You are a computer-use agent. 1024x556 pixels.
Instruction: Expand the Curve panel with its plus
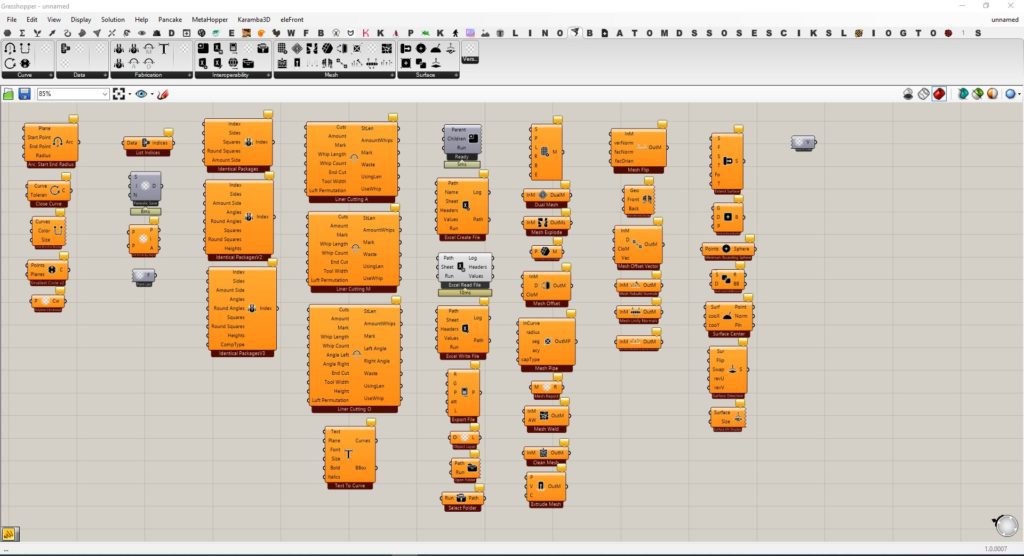tap(51, 75)
